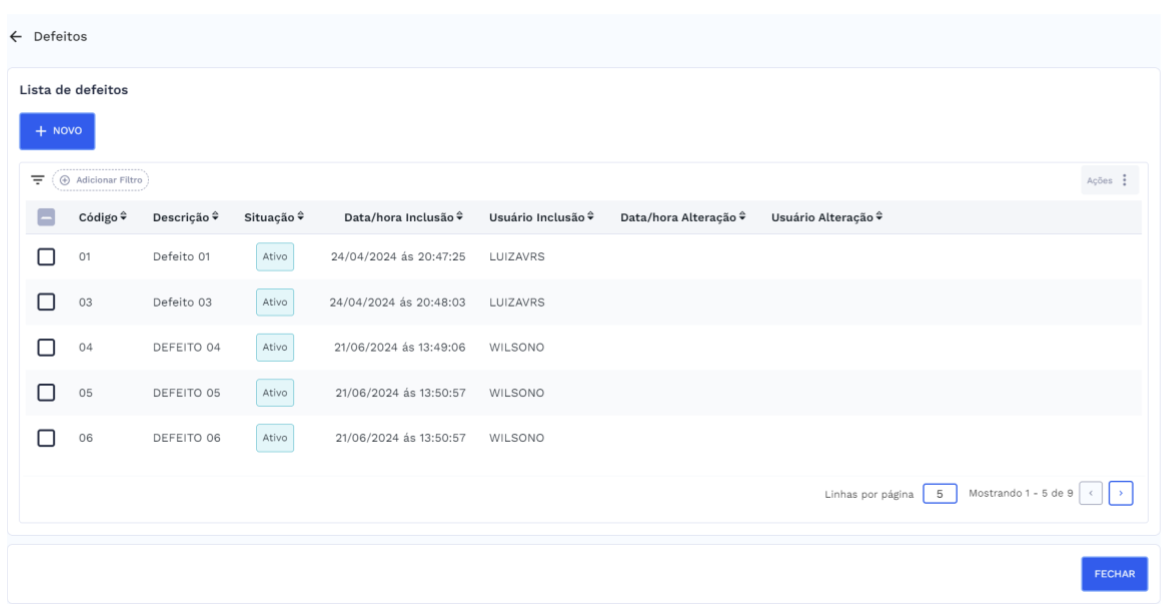Click the back arrow next to Defeitos
Viewport: 1174px width, 604px height.
(x=14, y=37)
